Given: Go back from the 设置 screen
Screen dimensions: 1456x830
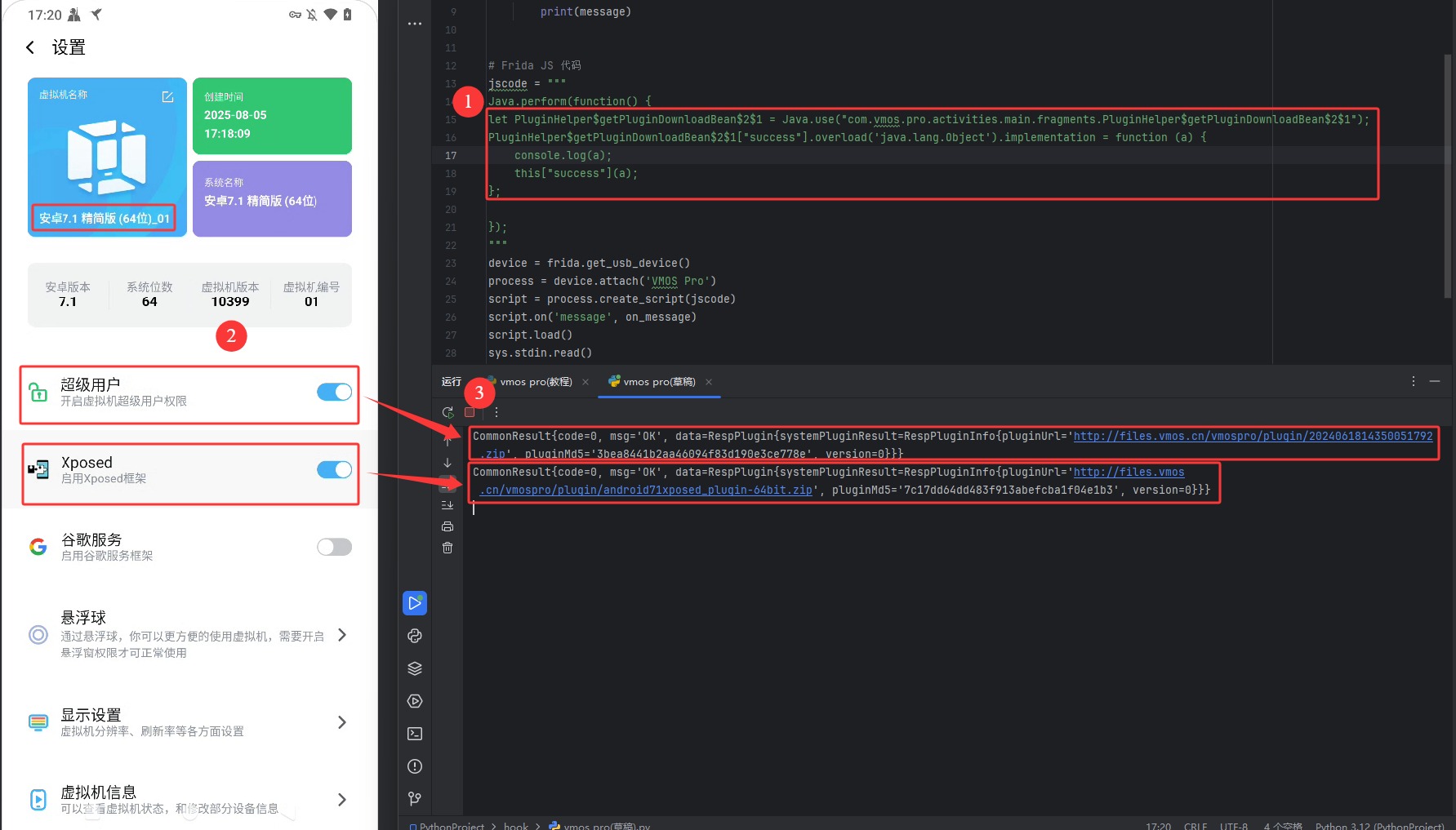Looking at the screenshot, I should pos(30,47).
